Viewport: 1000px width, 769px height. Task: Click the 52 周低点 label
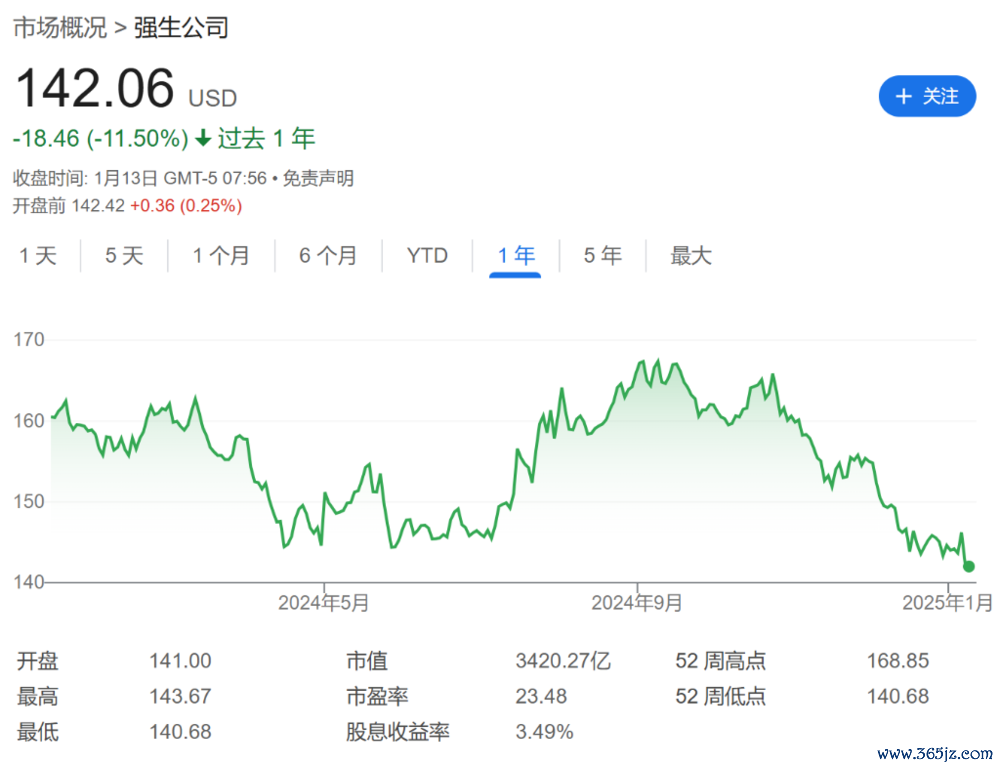(x=721, y=696)
